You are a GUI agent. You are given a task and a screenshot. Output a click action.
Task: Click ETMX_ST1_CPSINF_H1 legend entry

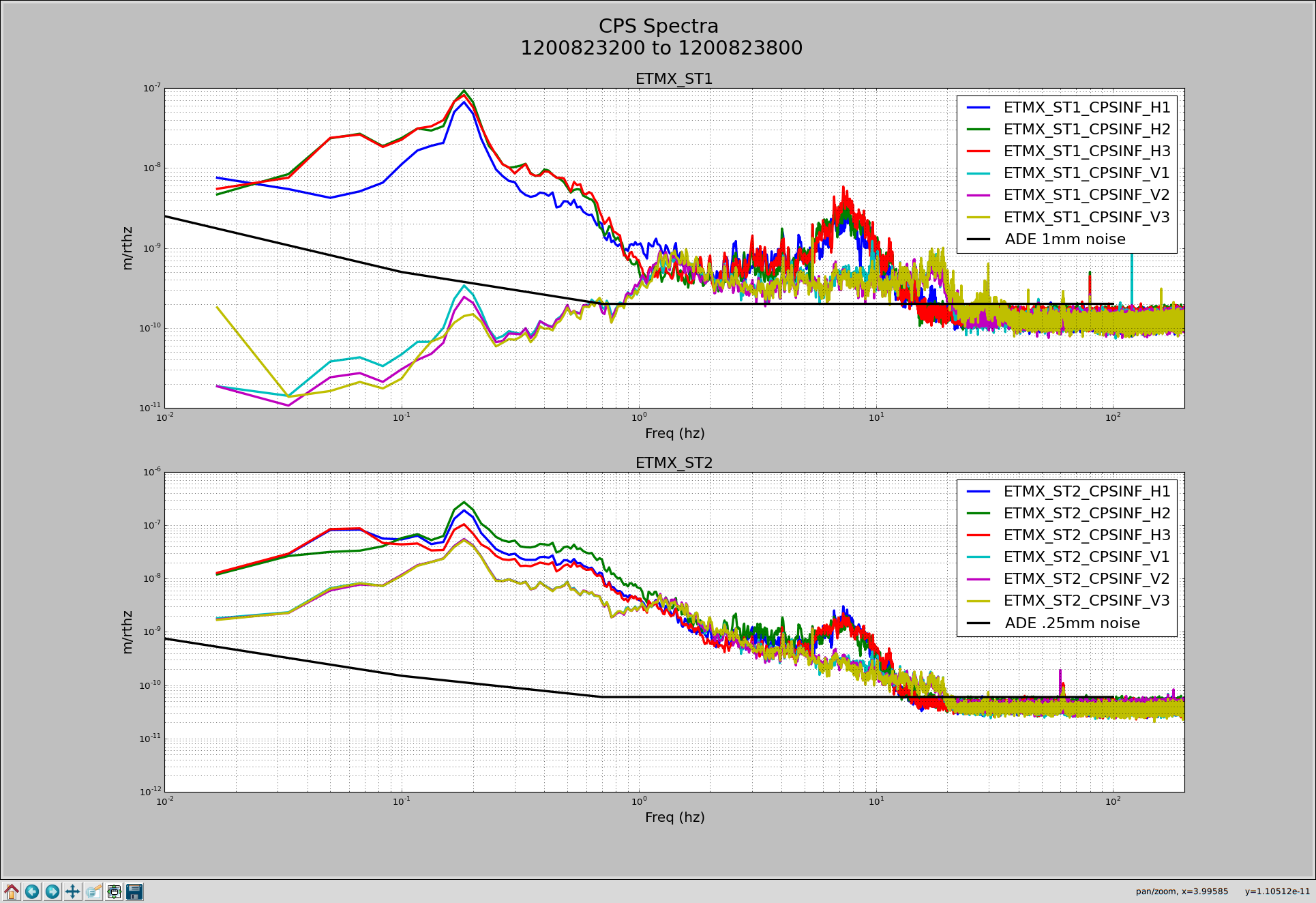point(1086,107)
